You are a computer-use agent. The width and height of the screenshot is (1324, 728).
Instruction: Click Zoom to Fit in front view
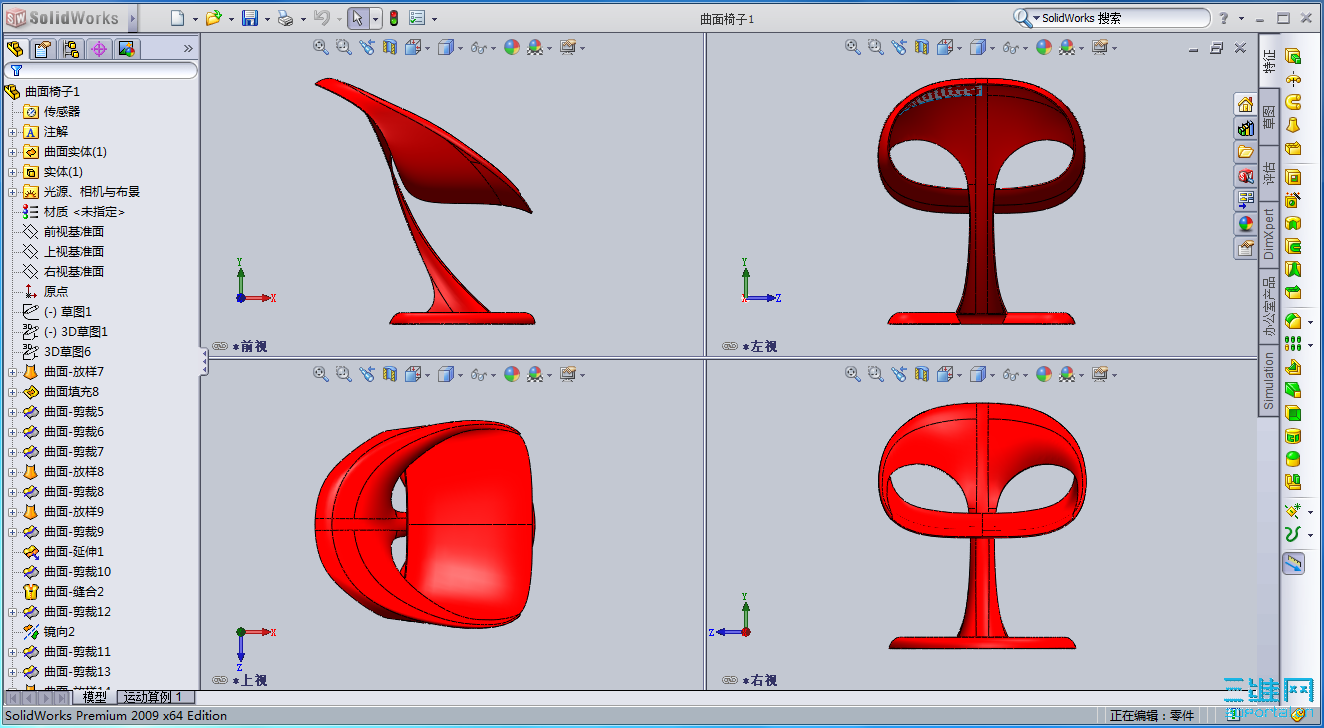pos(321,47)
